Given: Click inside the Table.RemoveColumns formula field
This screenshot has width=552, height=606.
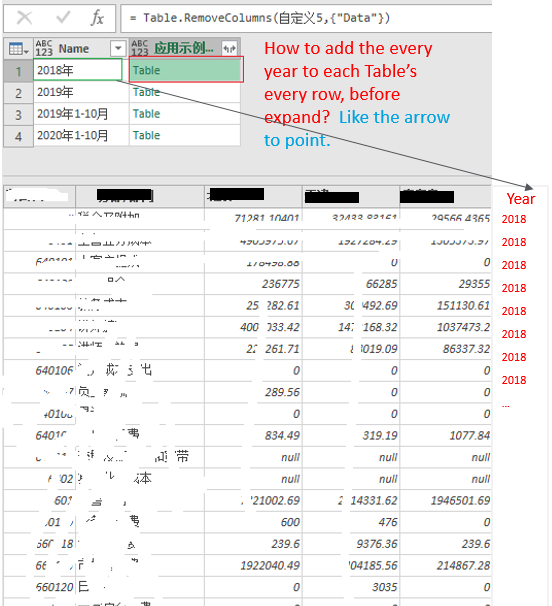Looking at the screenshot, I should [305, 18].
